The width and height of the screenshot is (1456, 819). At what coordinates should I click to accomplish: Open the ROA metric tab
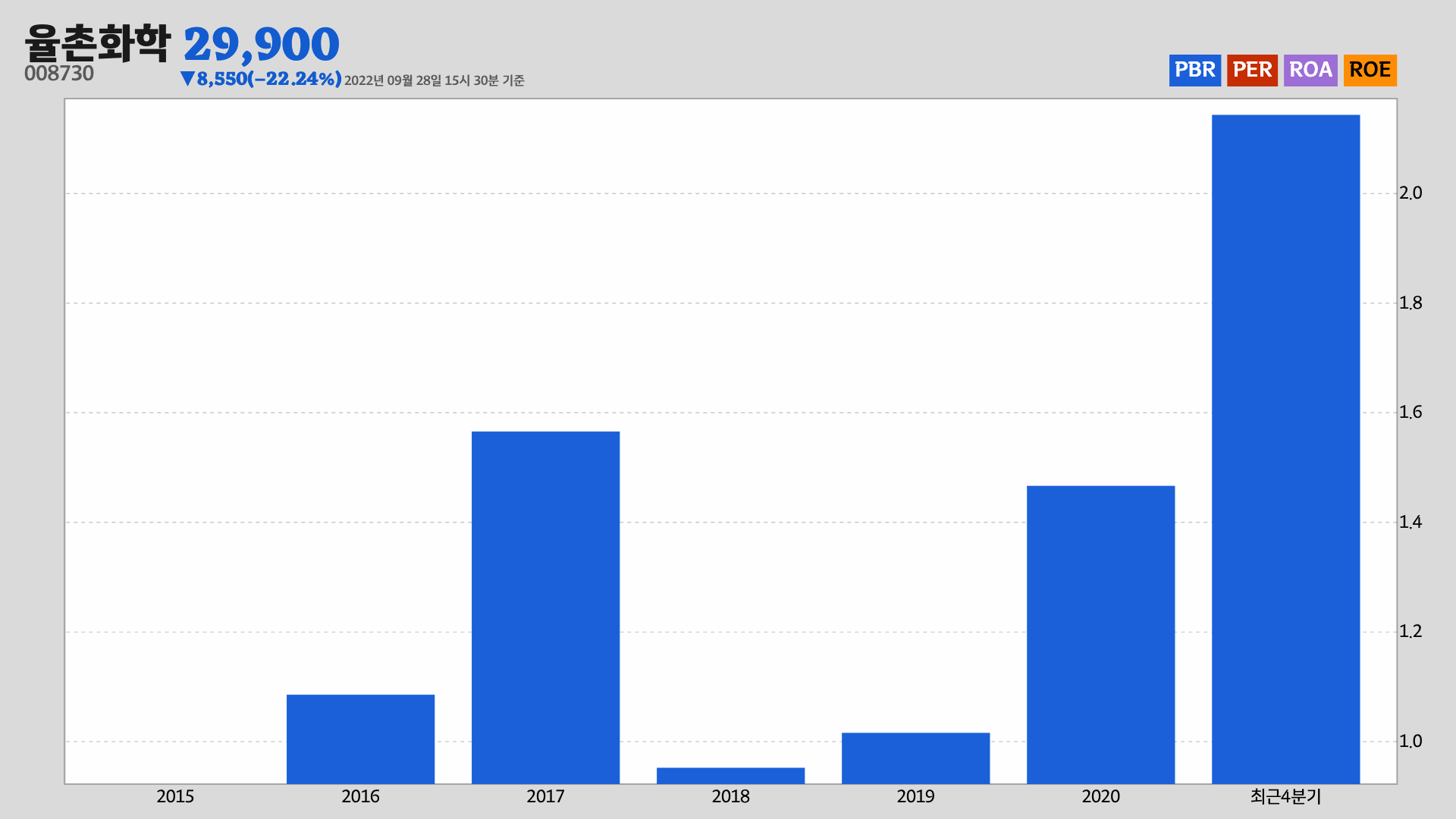coord(1310,71)
